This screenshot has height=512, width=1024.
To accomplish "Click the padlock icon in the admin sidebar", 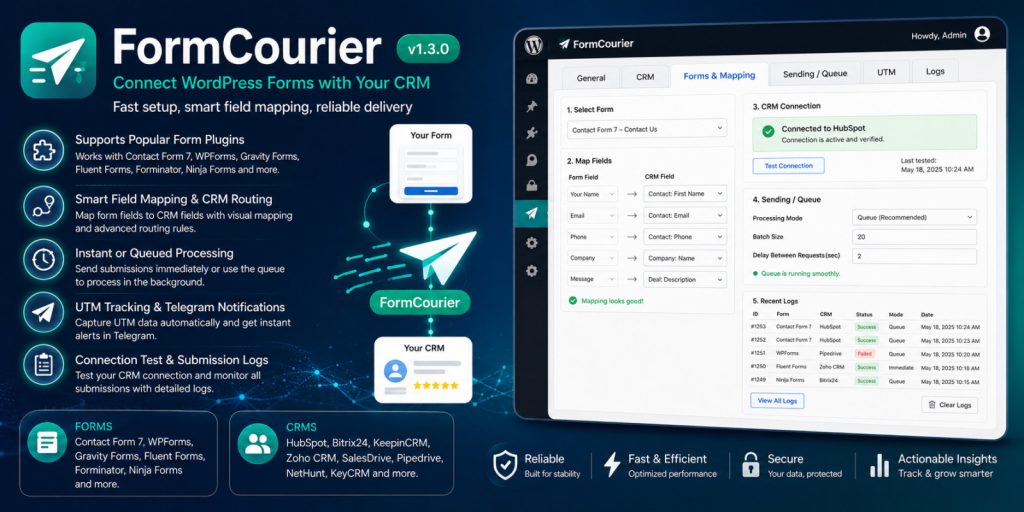I will click(x=532, y=186).
